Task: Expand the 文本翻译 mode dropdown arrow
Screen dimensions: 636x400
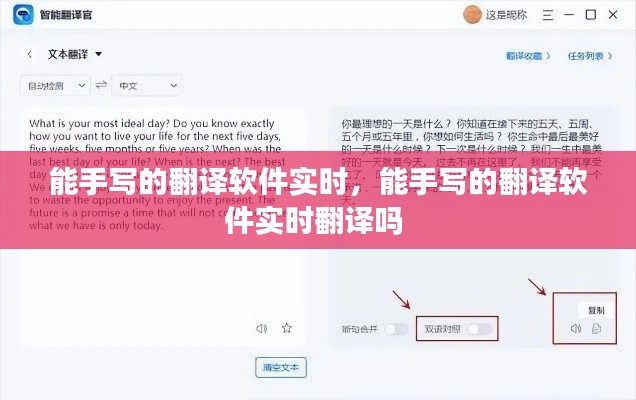Action: (x=99, y=54)
